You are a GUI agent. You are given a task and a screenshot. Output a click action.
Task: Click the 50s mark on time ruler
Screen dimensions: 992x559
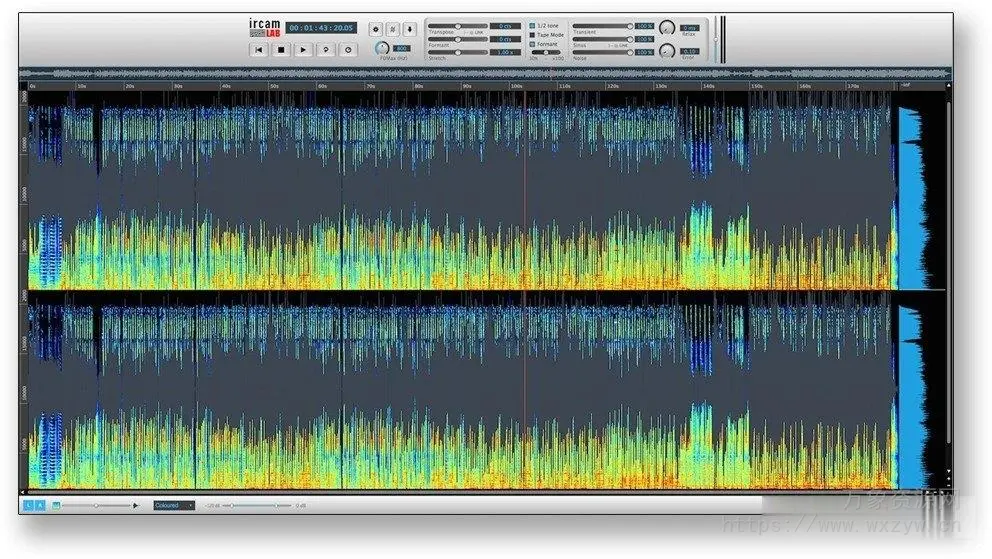[x=274, y=86]
